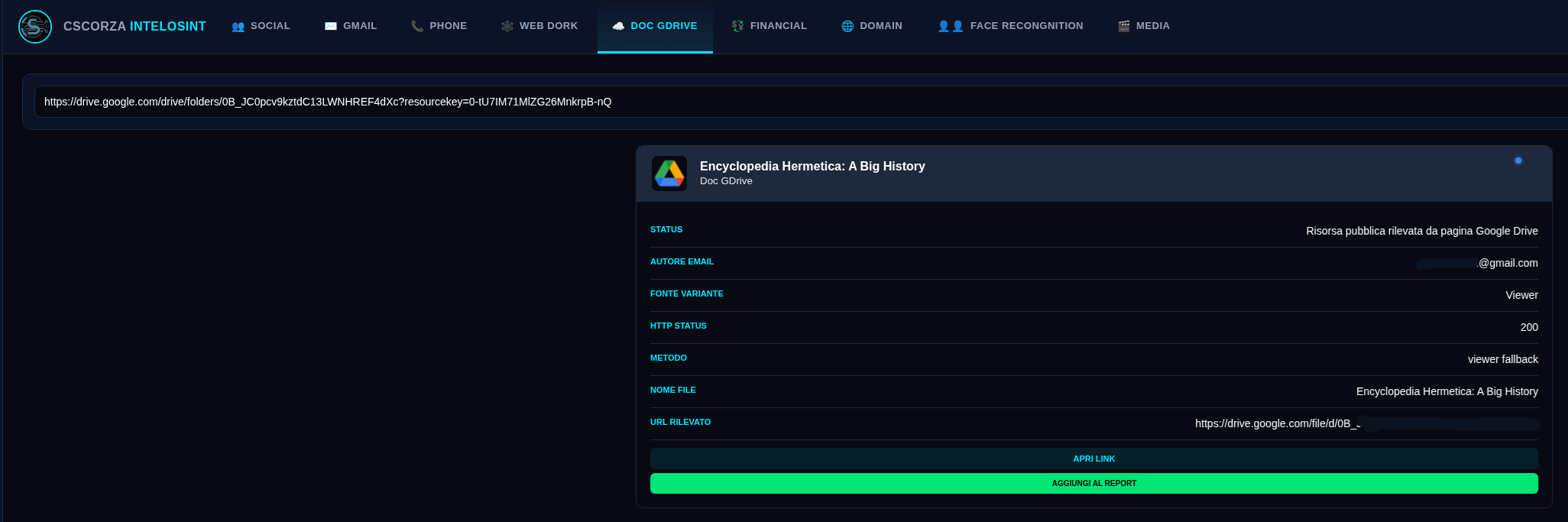
Task: Click the envelope icon beside GMAIL
Action: pos(331,26)
